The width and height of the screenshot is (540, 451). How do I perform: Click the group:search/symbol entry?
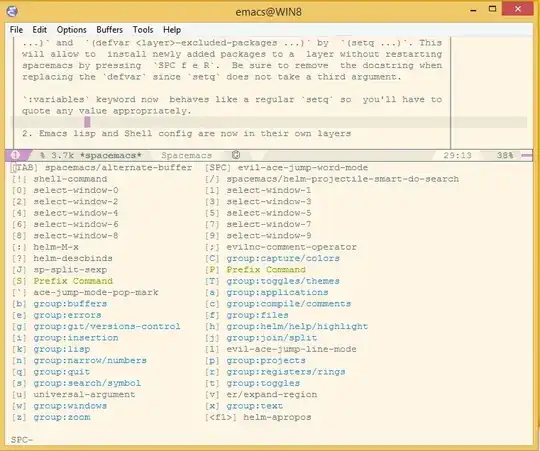tap(87, 384)
